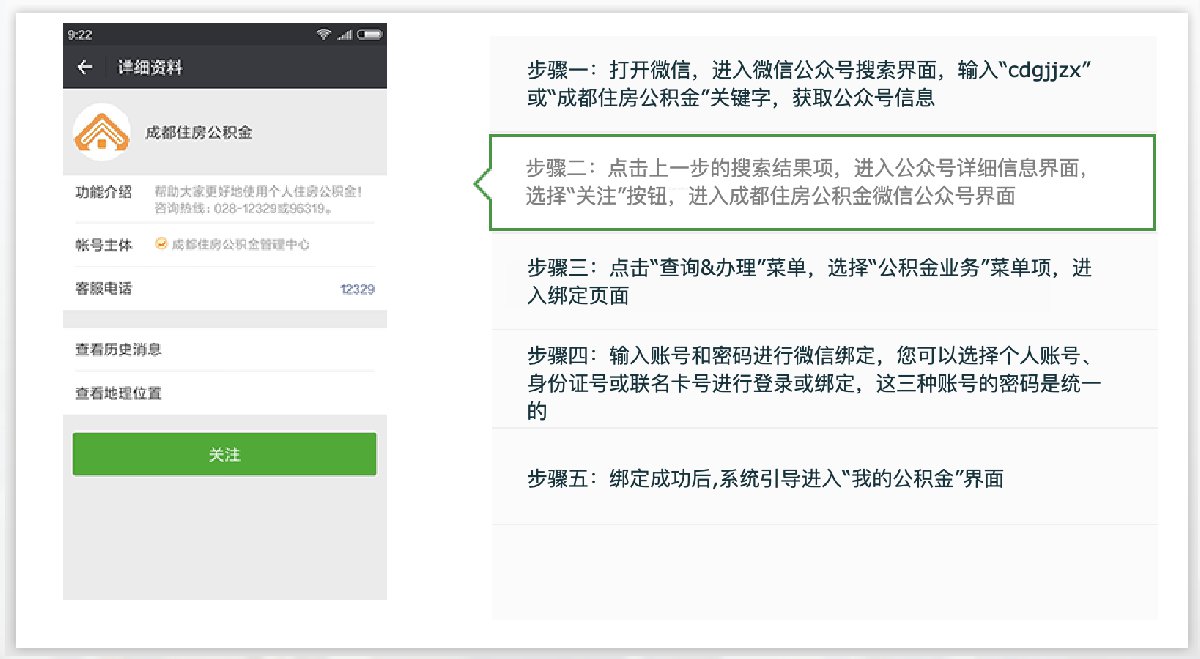This screenshot has width=1200, height=659.
Task: Click the 帐号主体 row
Action: (x=225, y=244)
